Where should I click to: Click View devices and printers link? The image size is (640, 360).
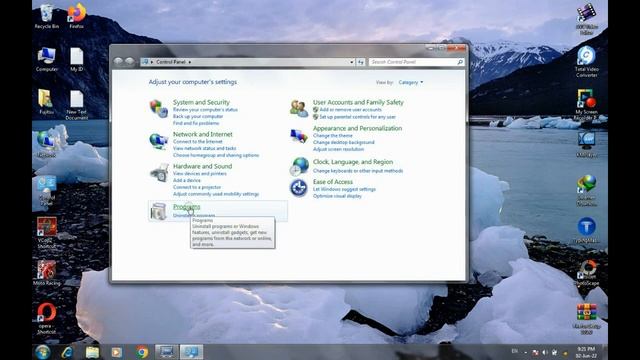pos(200,173)
